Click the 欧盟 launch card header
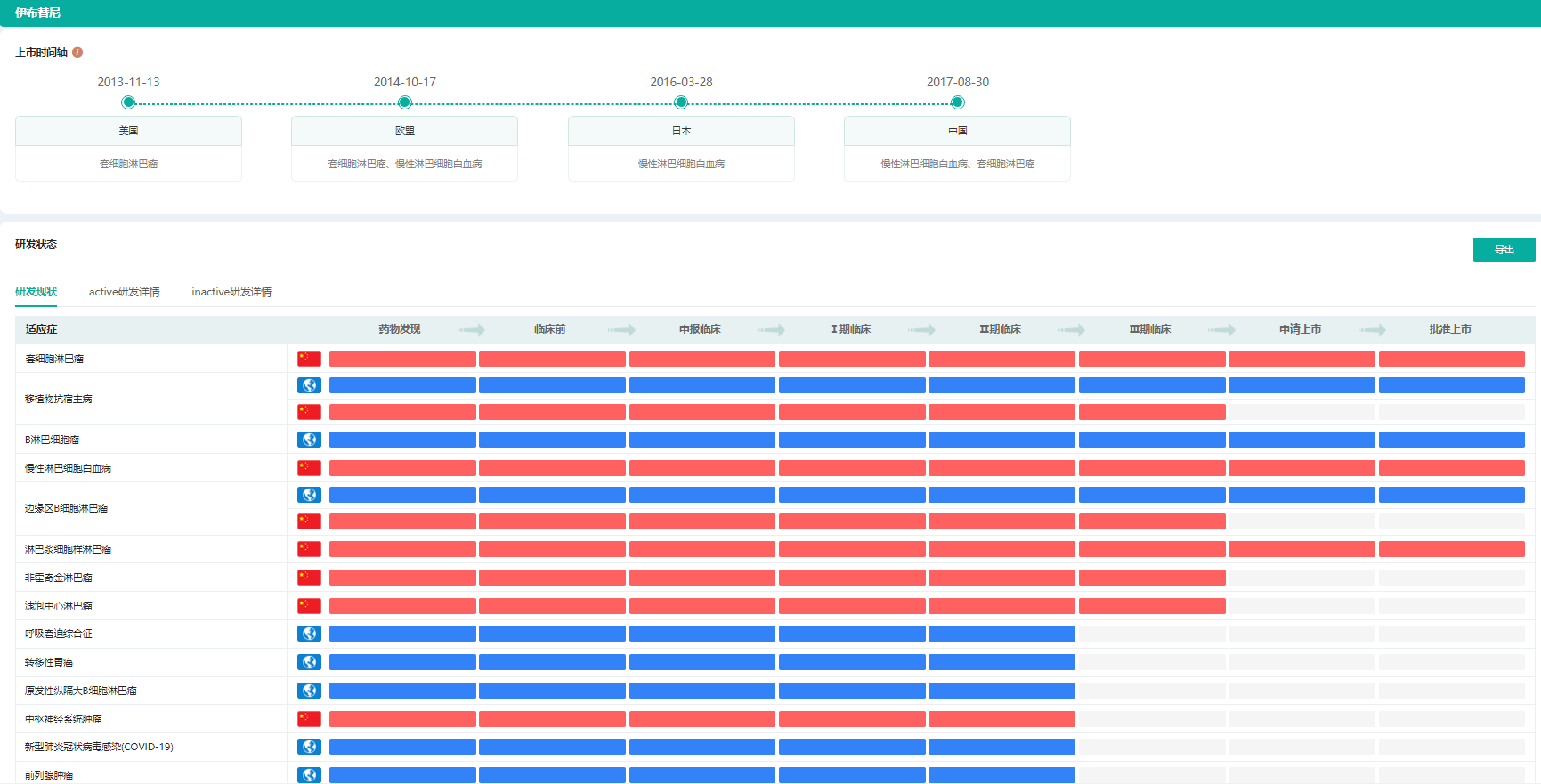The width and height of the screenshot is (1541, 784). pos(404,131)
